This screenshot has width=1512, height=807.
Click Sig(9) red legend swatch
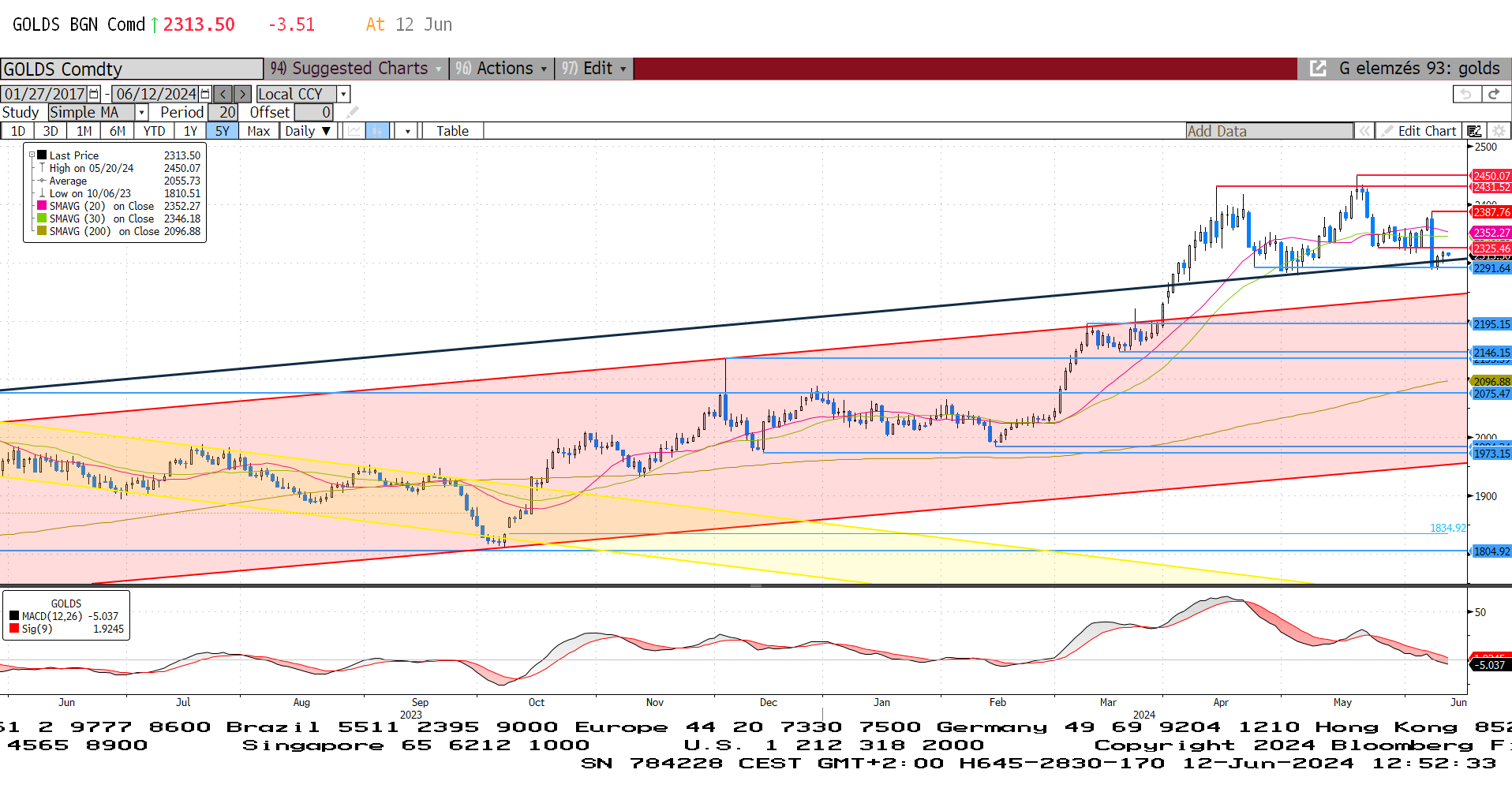14,629
